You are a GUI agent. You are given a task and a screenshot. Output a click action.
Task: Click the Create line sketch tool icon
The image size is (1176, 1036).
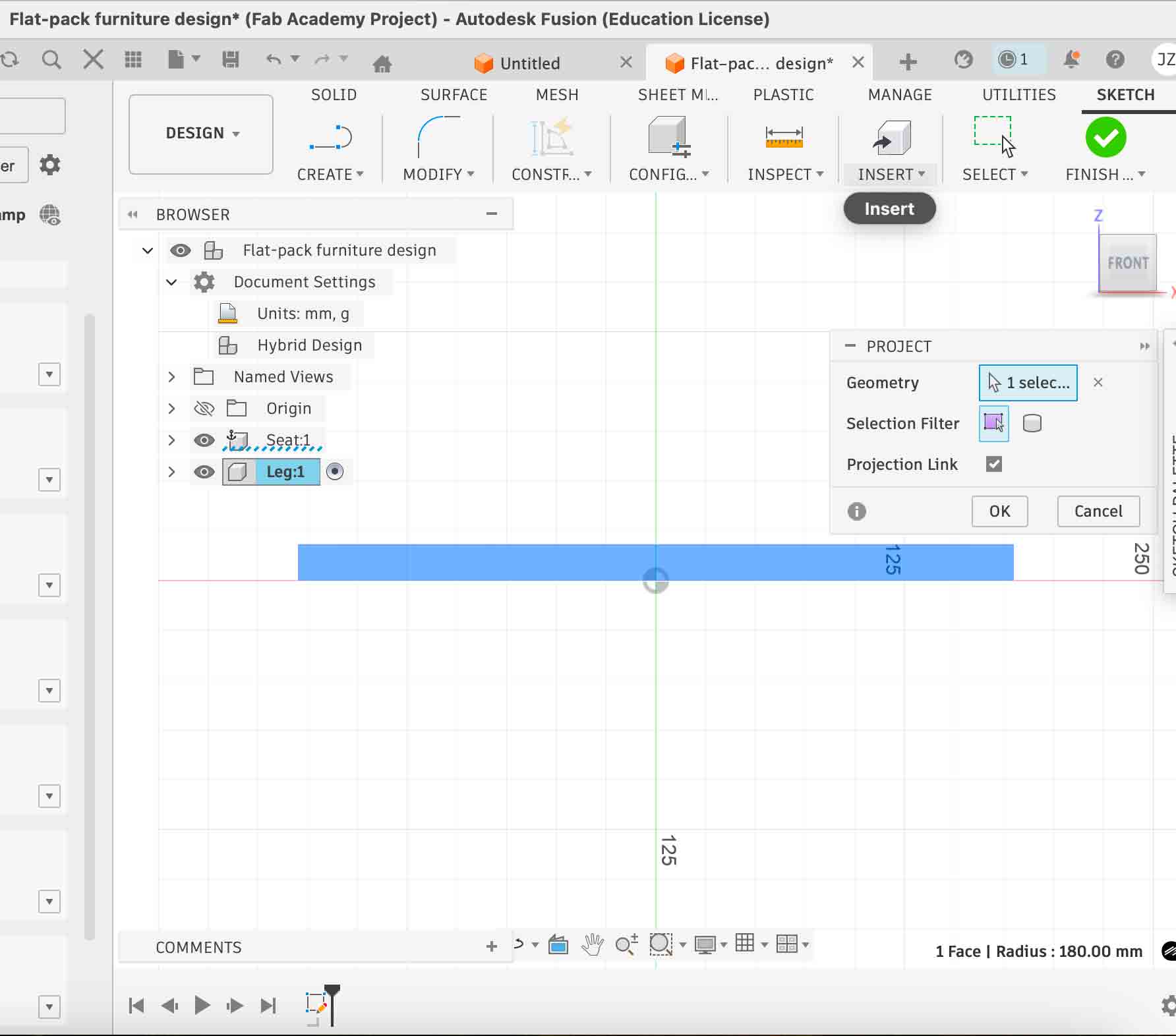331,137
